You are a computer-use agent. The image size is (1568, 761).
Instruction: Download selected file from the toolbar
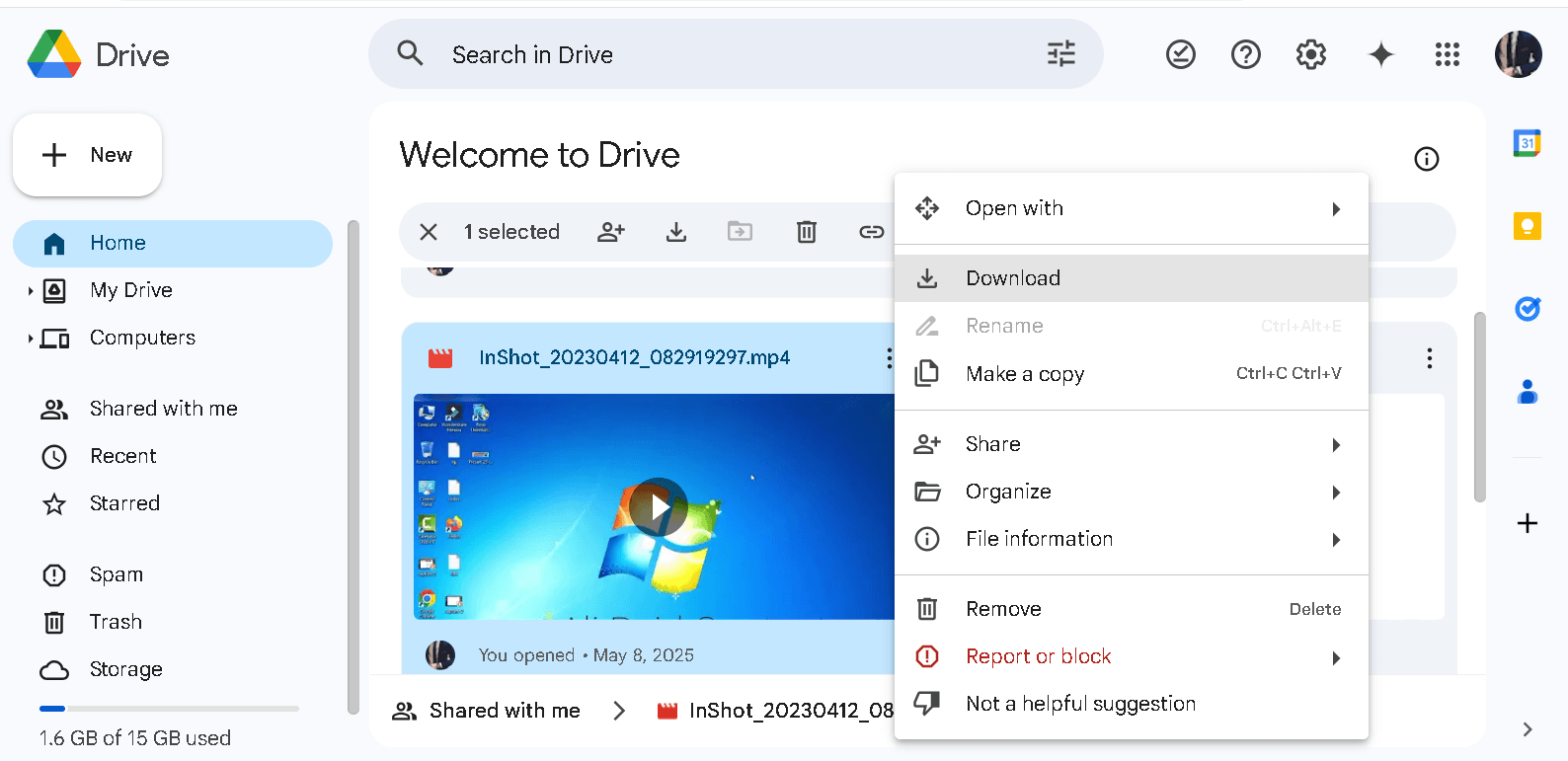pyautogui.click(x=676, y=232)
